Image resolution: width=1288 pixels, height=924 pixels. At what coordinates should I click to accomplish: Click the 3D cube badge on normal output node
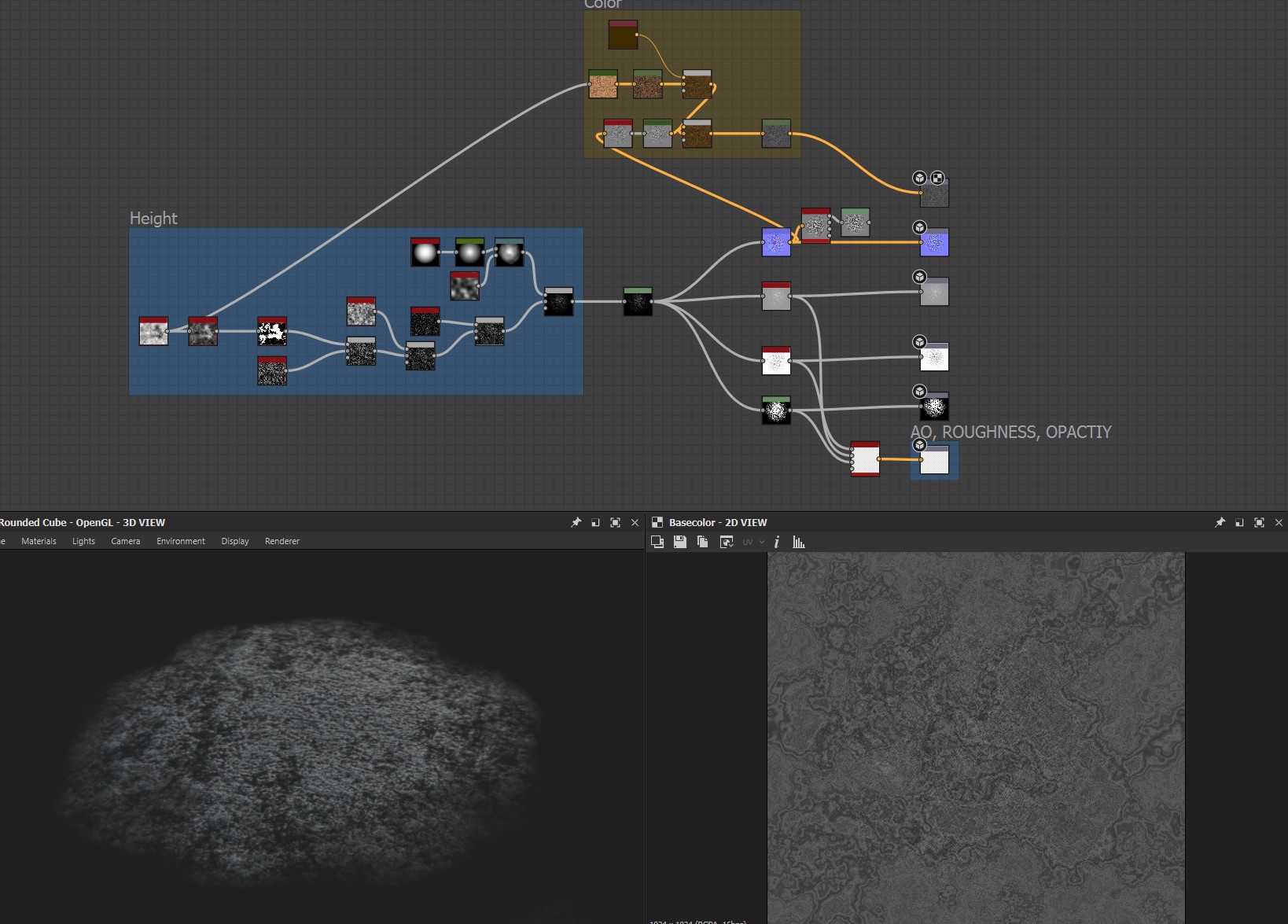(919, 227)
